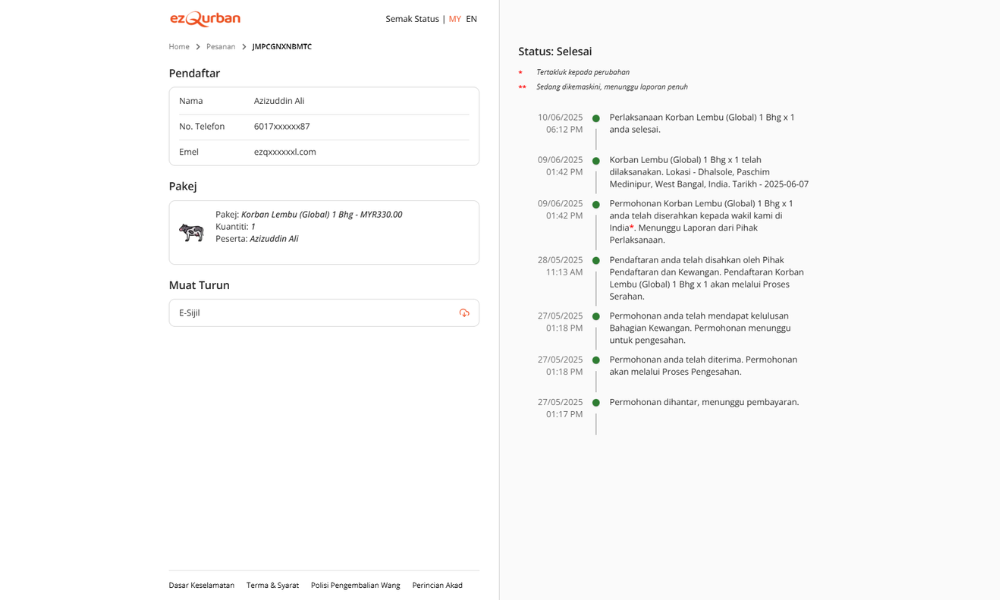Click the 09/06/2025 Korban dilaksanakan timeline dot

coord(596,161)
